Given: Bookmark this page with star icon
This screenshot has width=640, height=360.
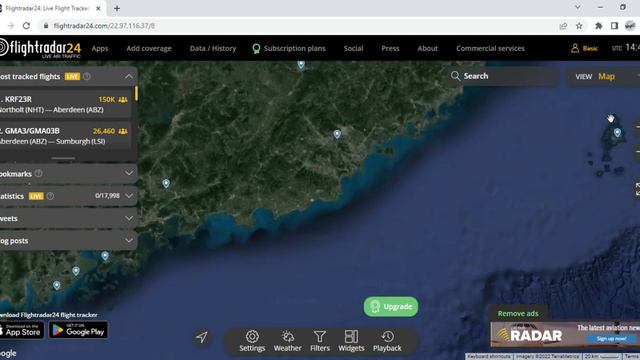Looking at the screenshot, I should (579, 26).
